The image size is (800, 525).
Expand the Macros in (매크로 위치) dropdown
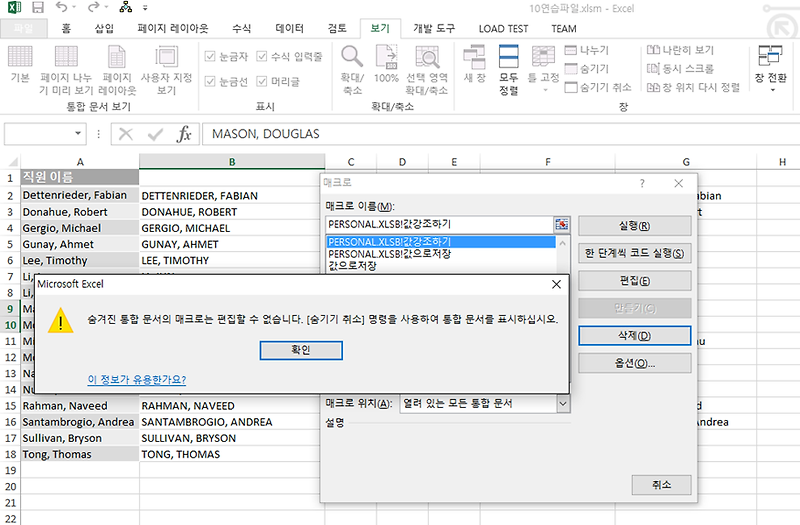click(563, 404)
